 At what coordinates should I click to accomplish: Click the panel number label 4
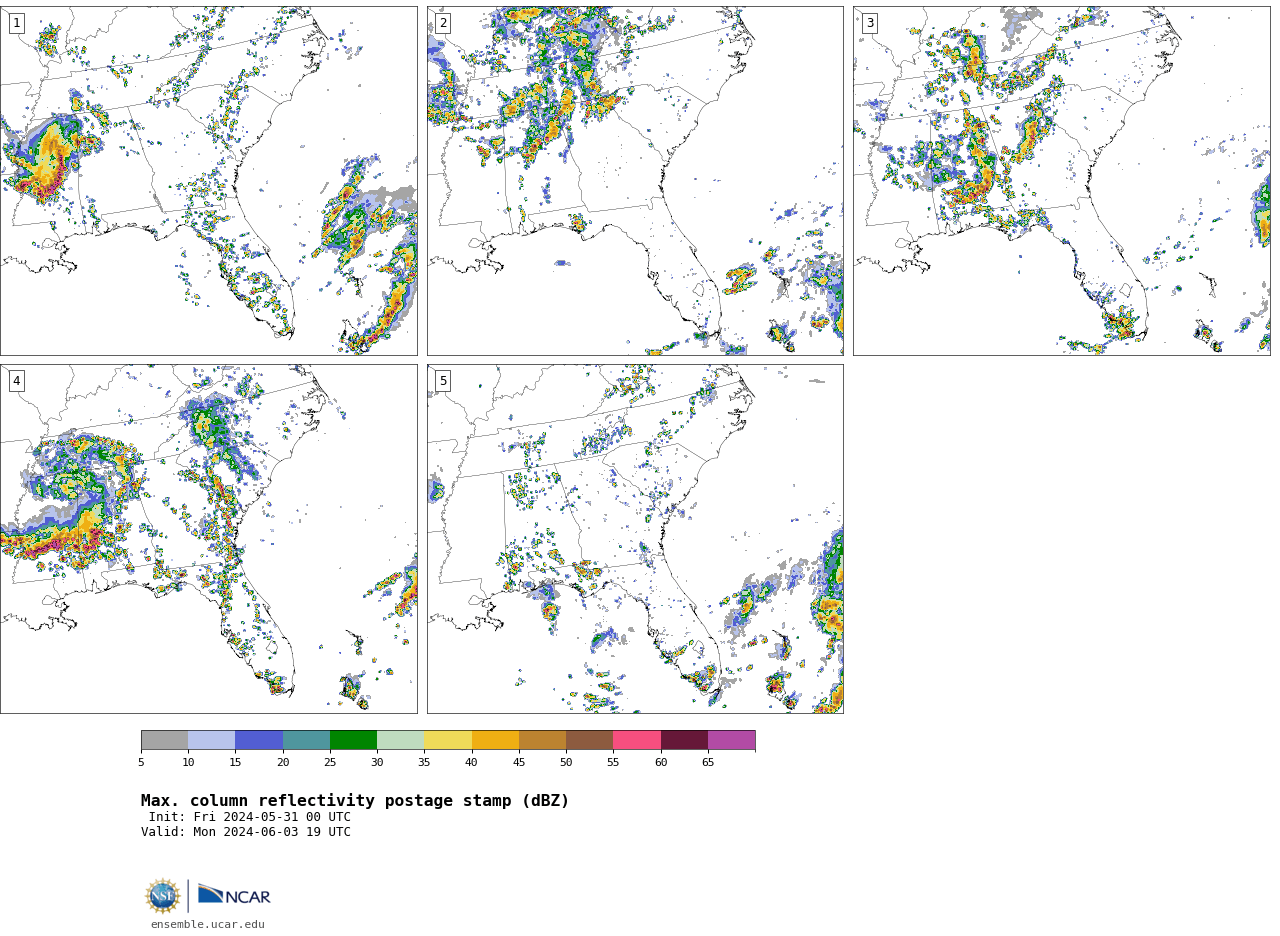(x=16, y=381)
